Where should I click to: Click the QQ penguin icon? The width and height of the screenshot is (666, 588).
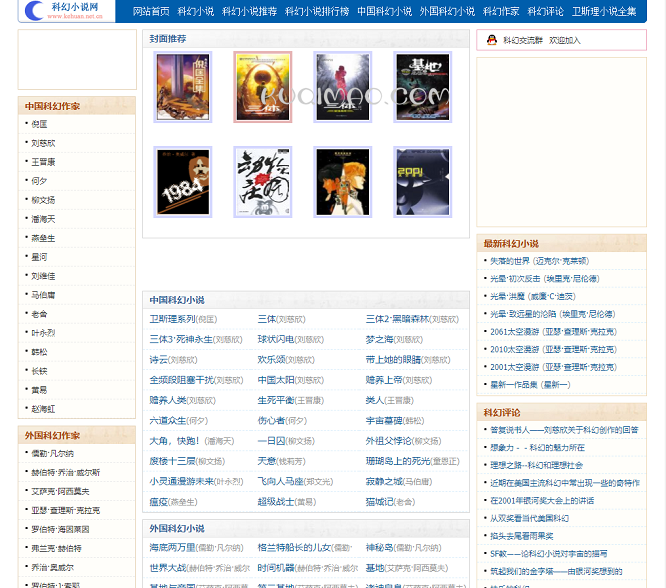[491, 40]
